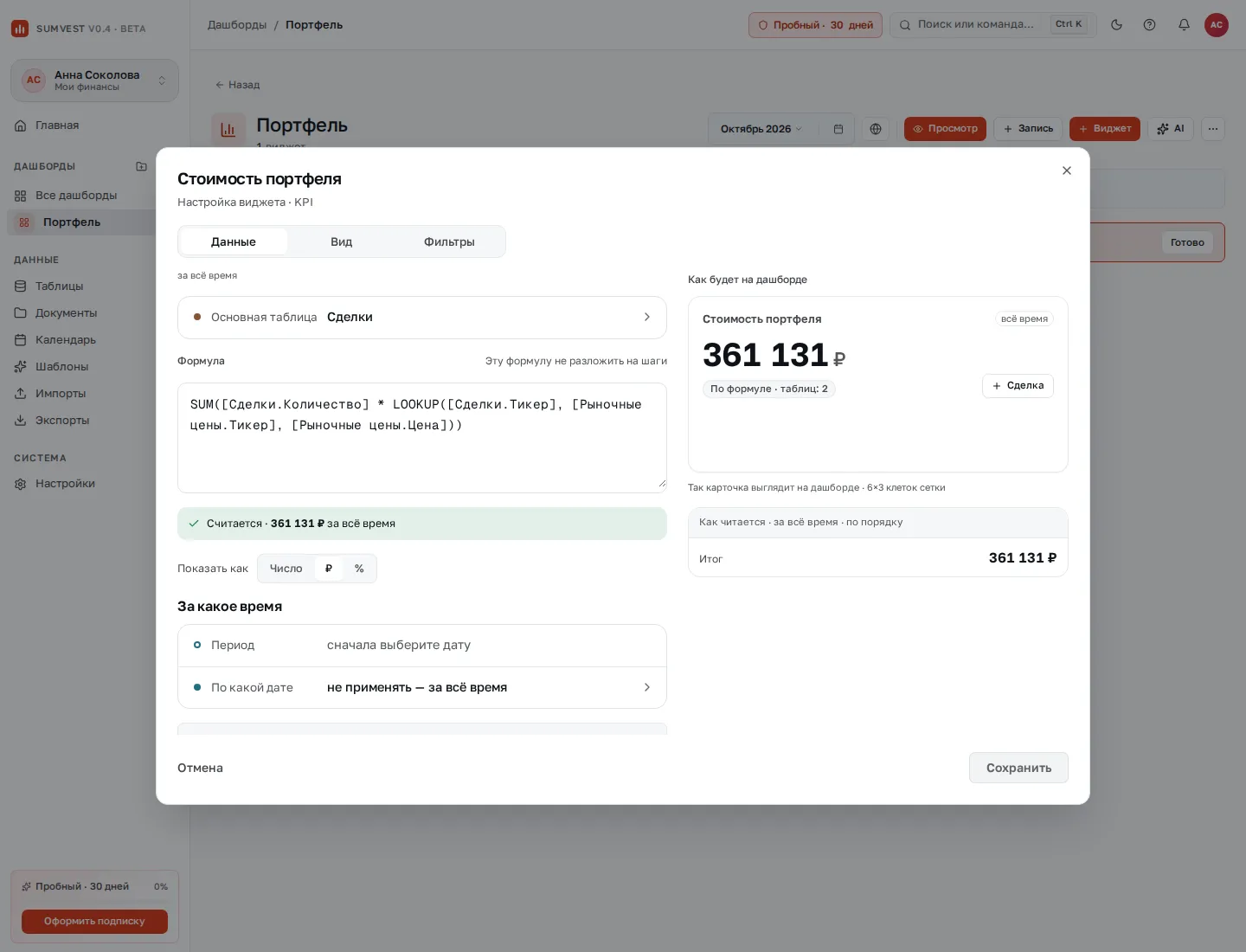
Task: Click into the formula text area
Action: 422,438
